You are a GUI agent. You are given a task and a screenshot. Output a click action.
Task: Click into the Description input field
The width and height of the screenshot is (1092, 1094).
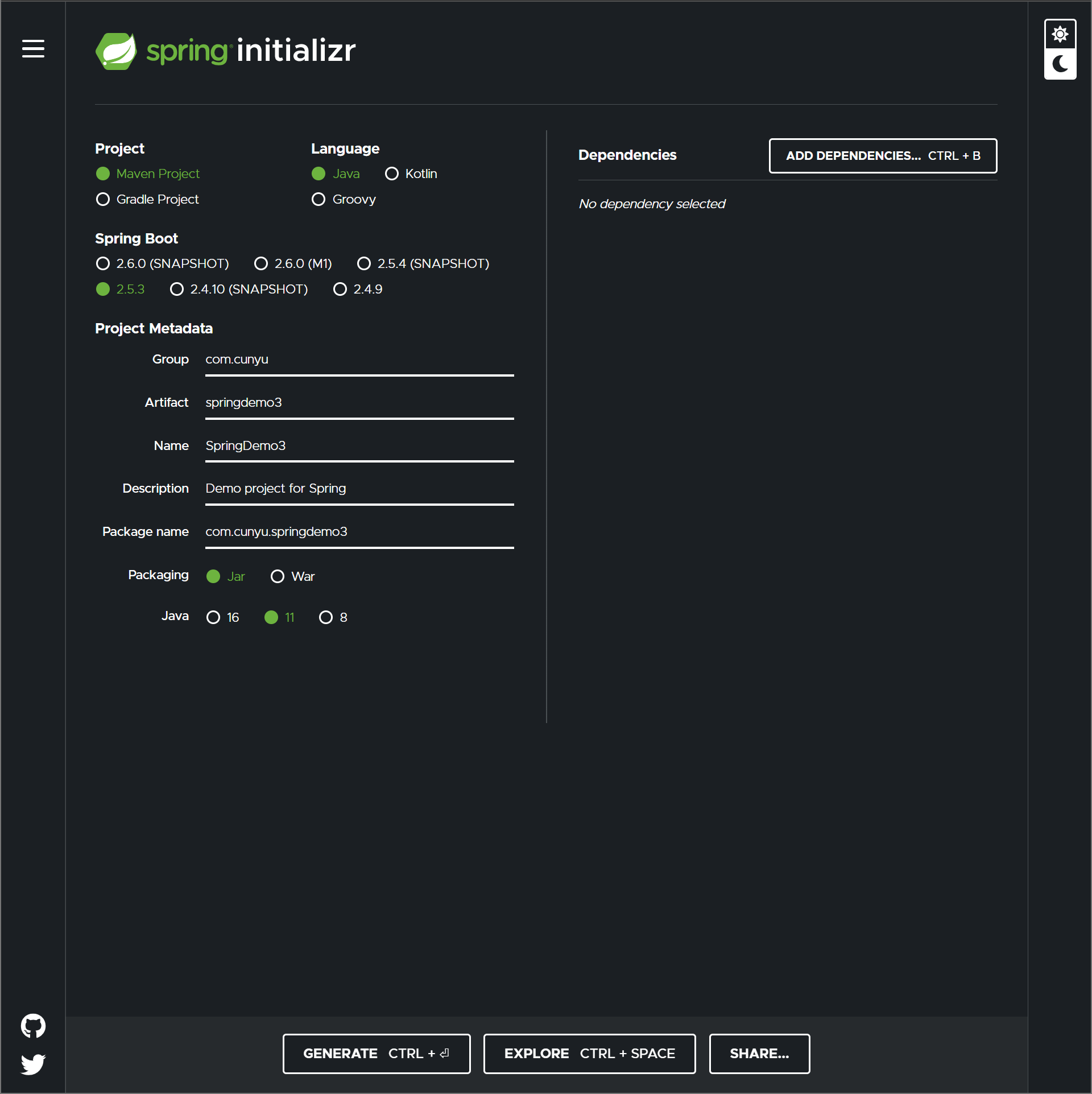359,489
